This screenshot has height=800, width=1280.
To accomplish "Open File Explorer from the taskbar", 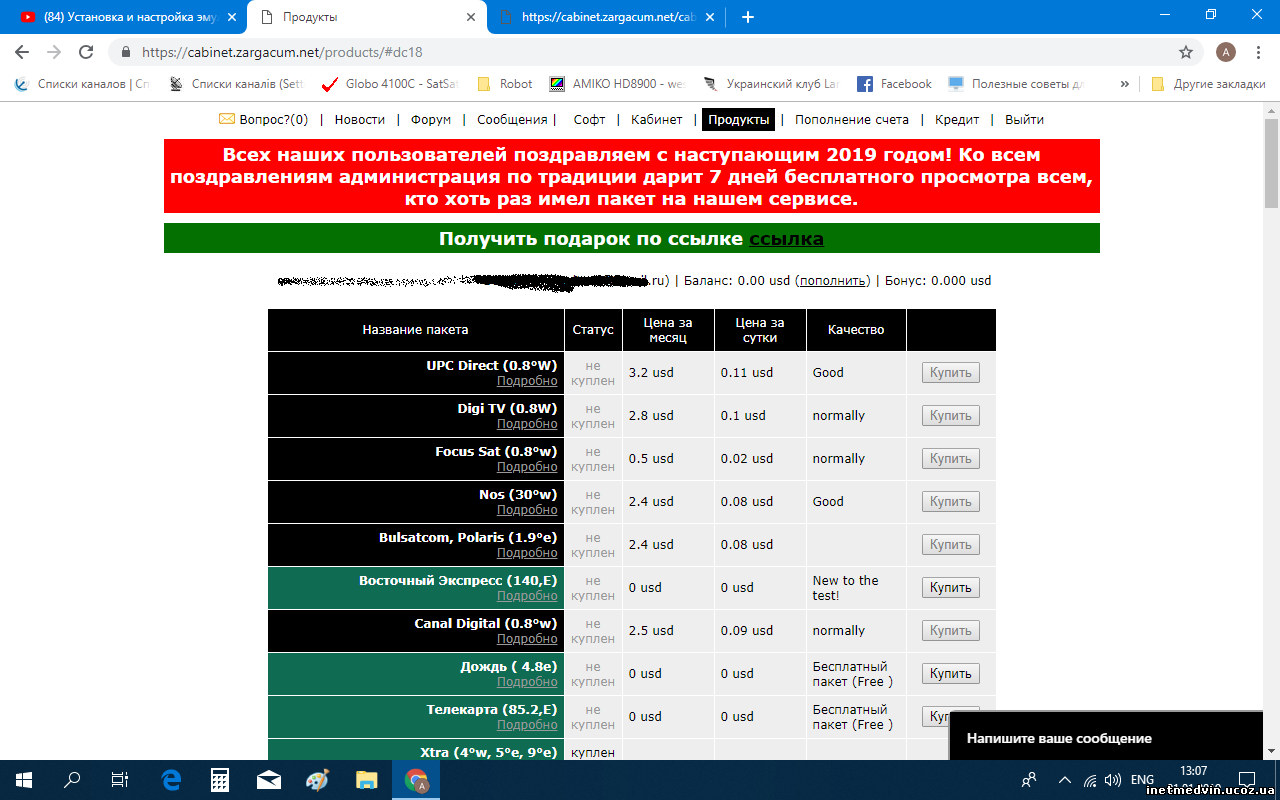I will 367,780.
